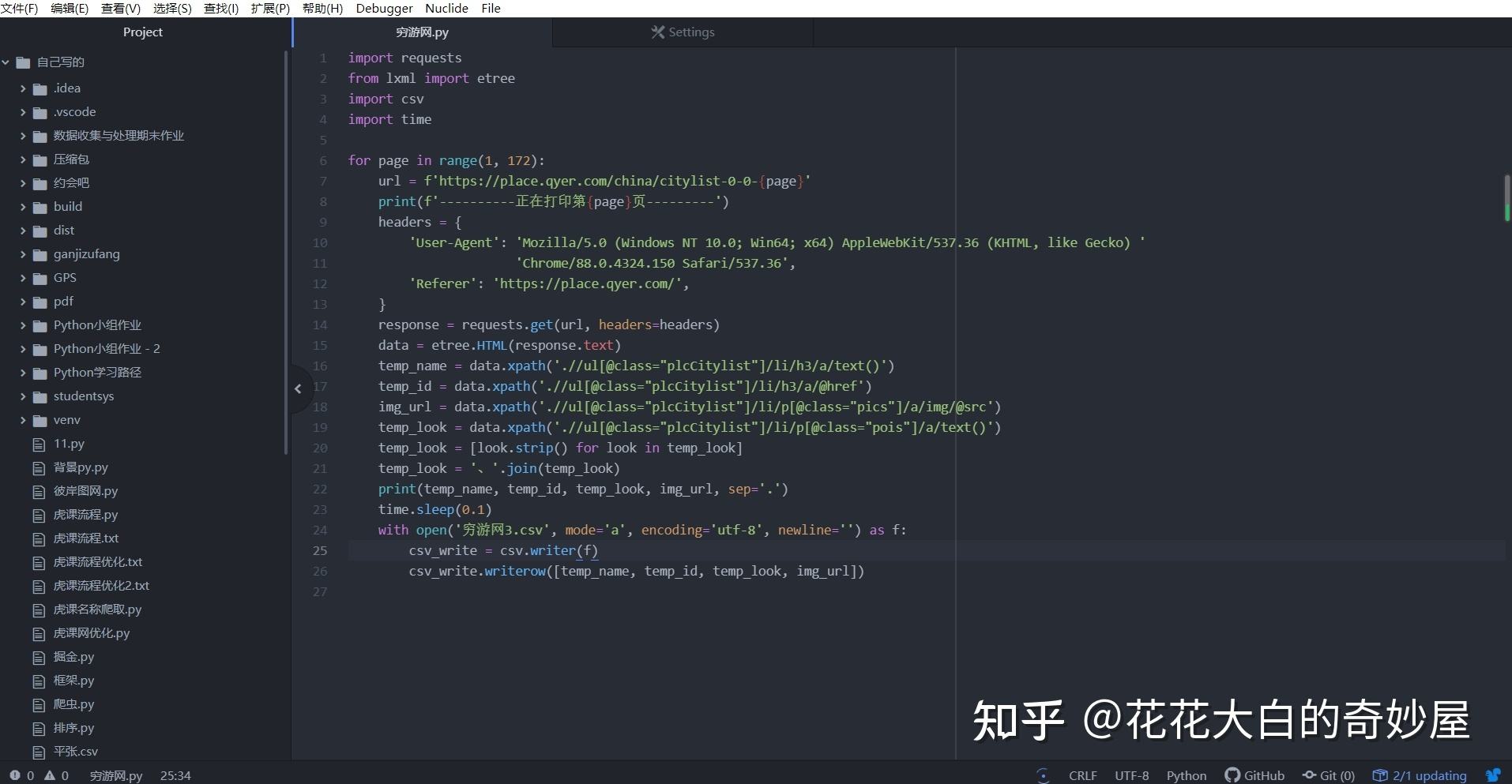Image resolution: width=1512 pixels, height=784 pixels.
Task: Click the 穷游网.py file name in status bar
Action: coord(116,775)
